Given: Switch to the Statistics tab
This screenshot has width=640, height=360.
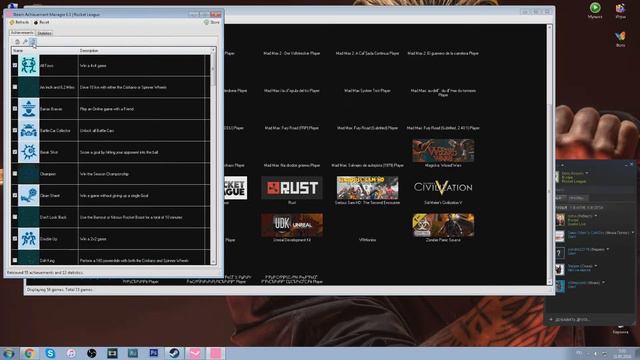Looking at the screenshot, I should 44,33.
